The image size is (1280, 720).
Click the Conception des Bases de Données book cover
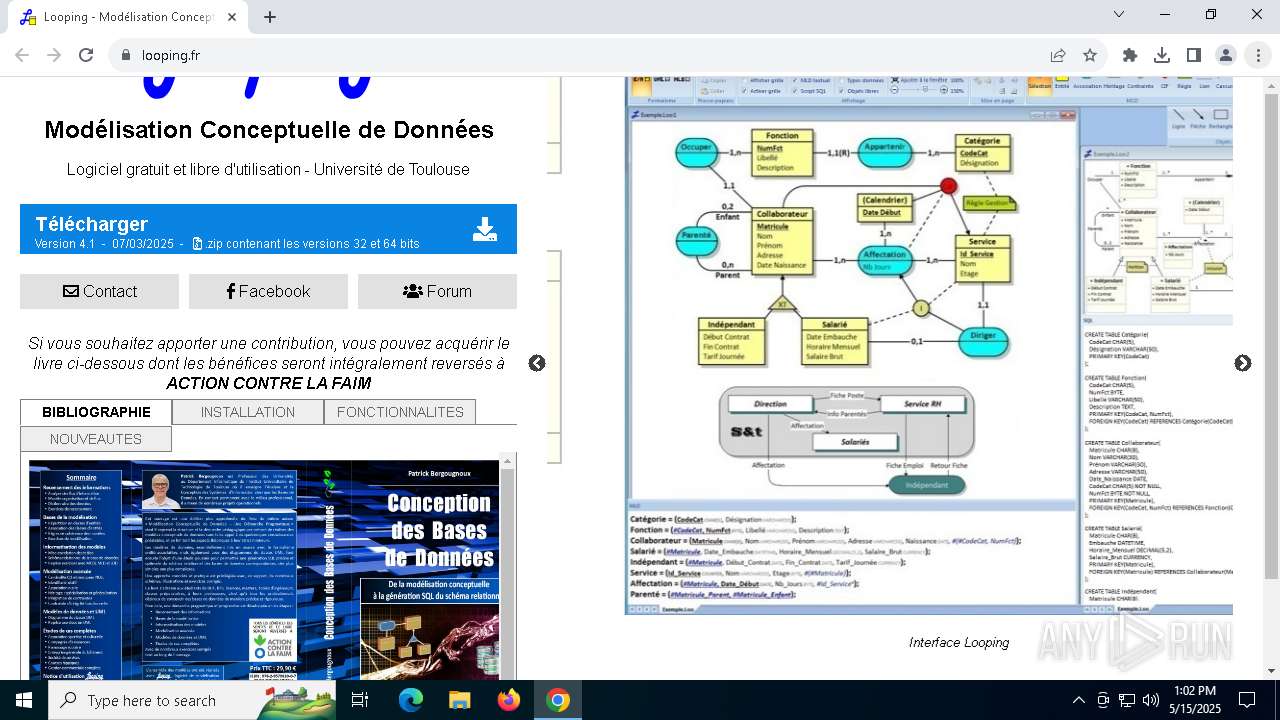264,570
